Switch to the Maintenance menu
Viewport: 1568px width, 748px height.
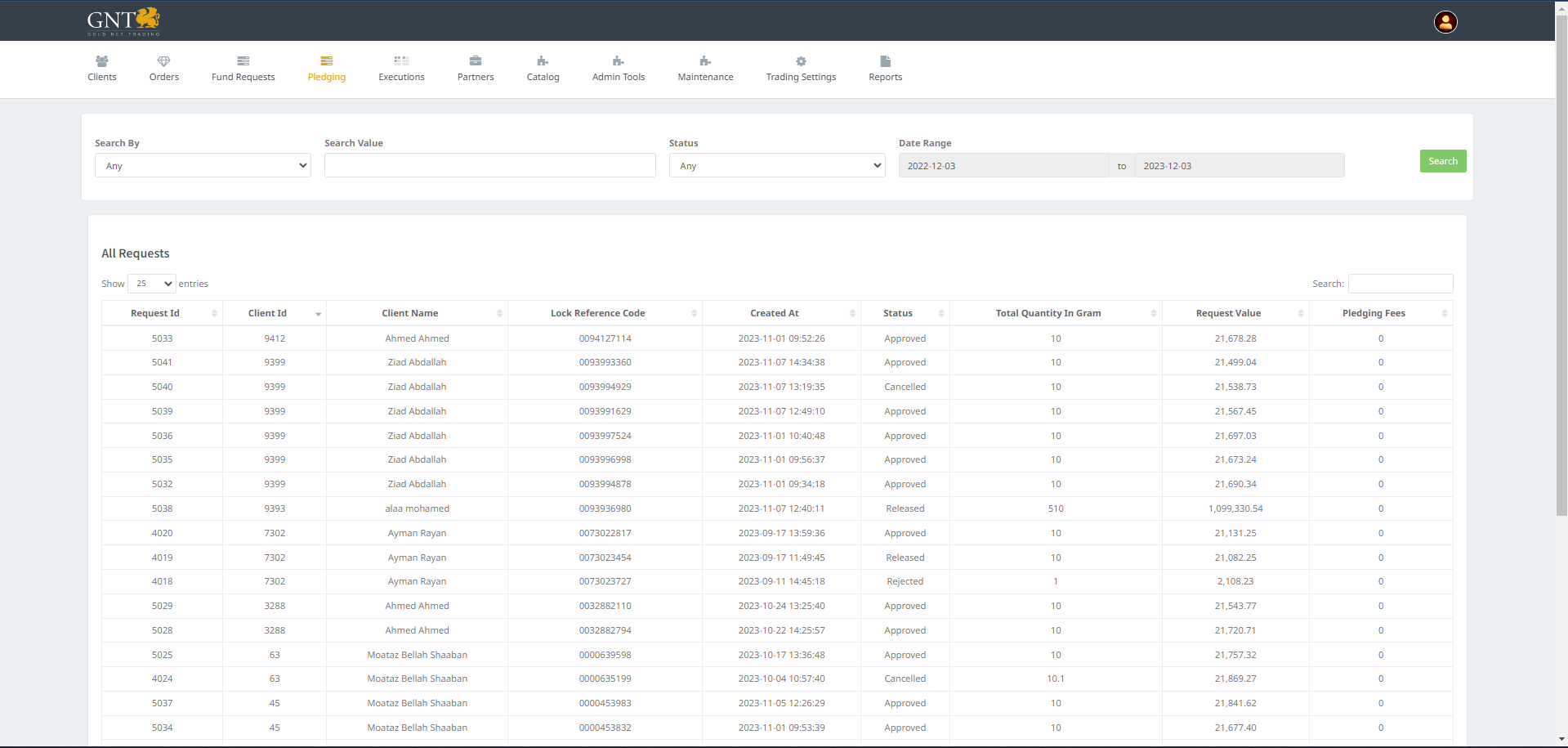(x=705, y=69)
